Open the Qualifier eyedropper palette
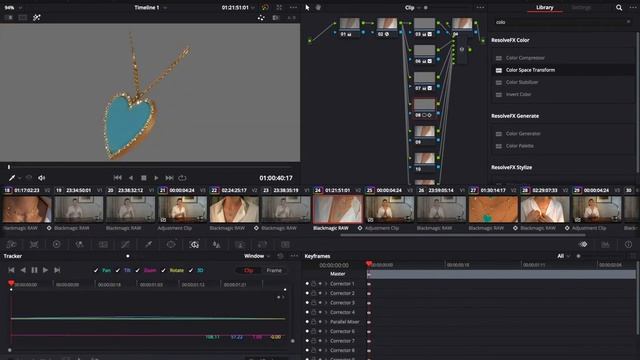The width and height of the screenshot is (640, 360). (x=148, y=244)
